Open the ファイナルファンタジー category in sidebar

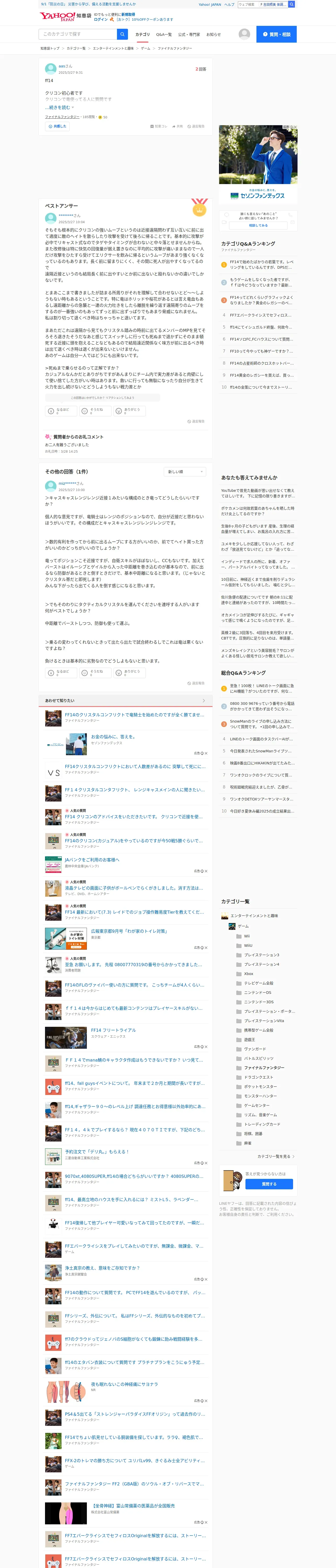tap(264, 1068)
